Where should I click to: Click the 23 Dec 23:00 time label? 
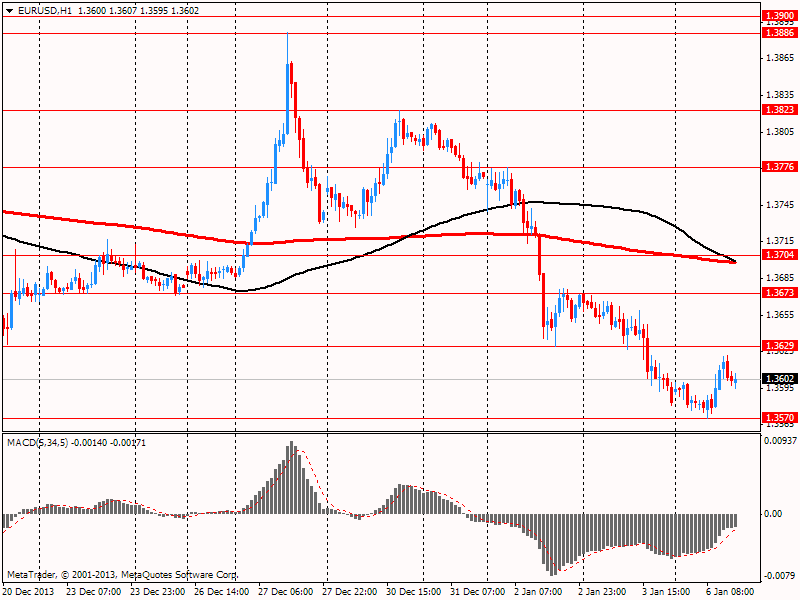(158, 592)
